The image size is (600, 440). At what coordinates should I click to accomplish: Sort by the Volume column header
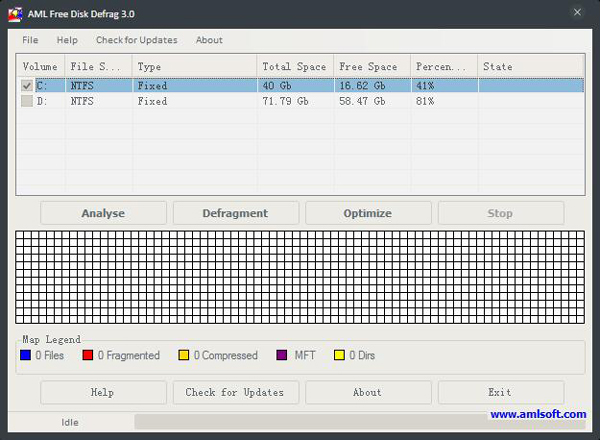point(41,67)
